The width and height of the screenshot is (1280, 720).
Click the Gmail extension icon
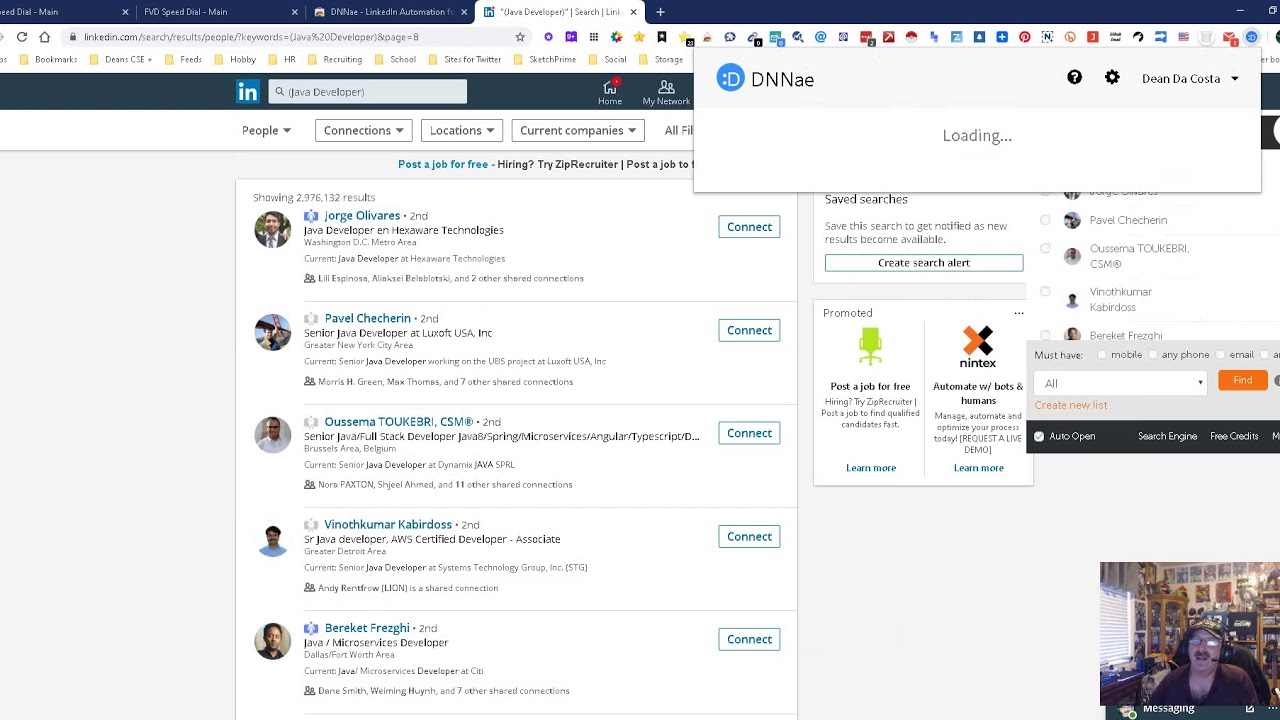click(x=1230, y=37)
